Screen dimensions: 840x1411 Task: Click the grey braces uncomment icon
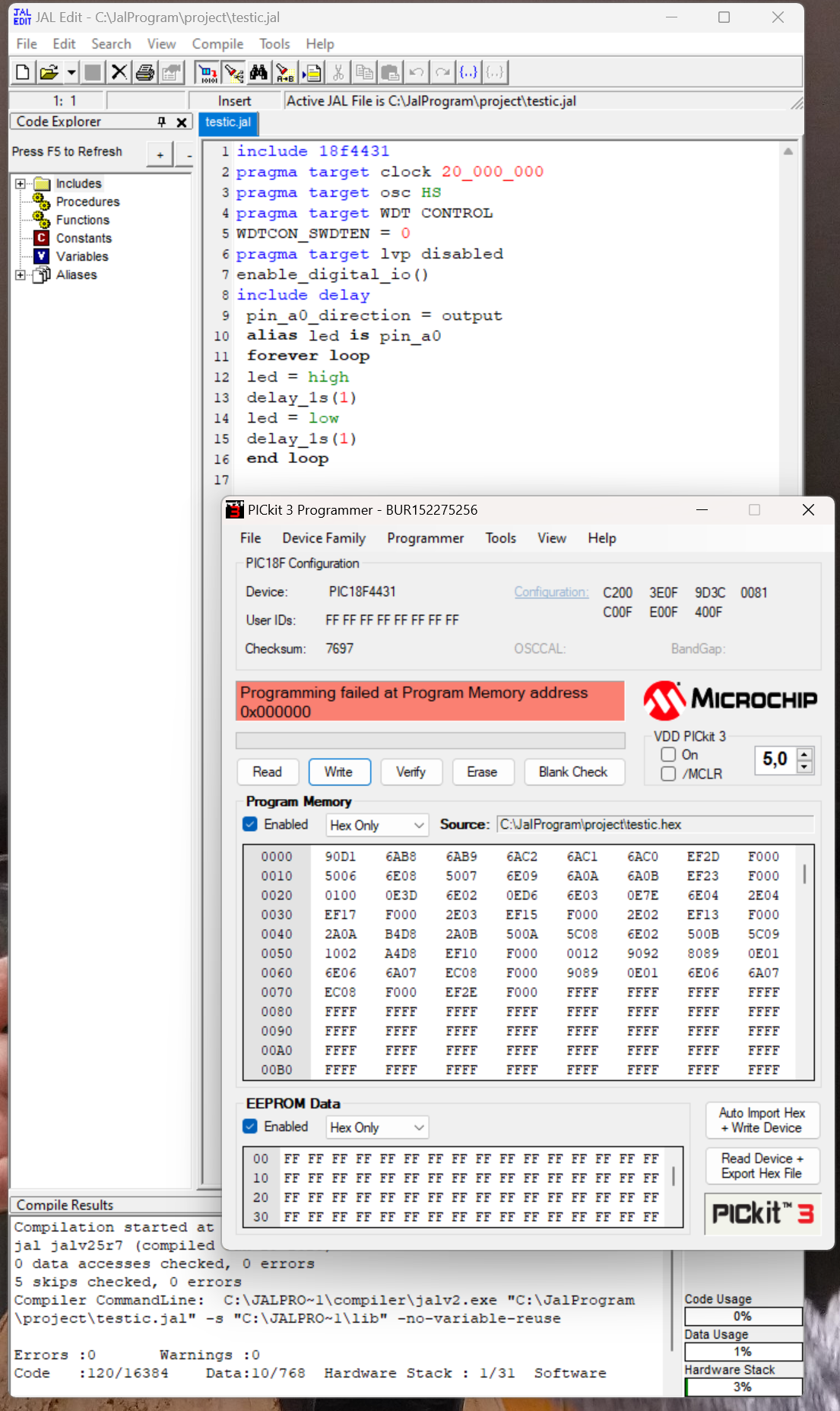pos(495,72)
